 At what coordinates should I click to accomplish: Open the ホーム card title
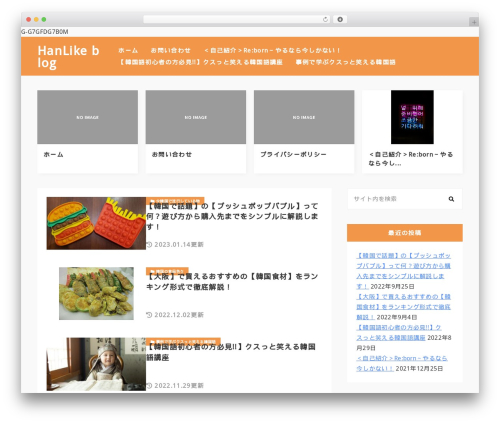click(x=53, y=154)
